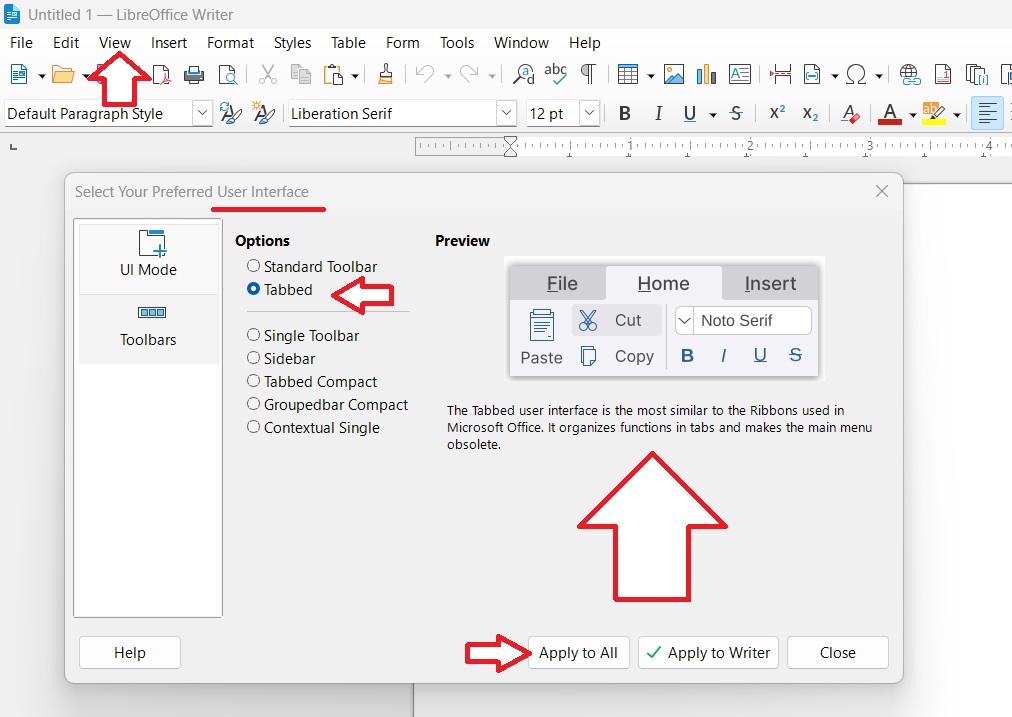Run the spelling check (abc icon)
The image size is (1012, 717).
[x=556, y=74]
